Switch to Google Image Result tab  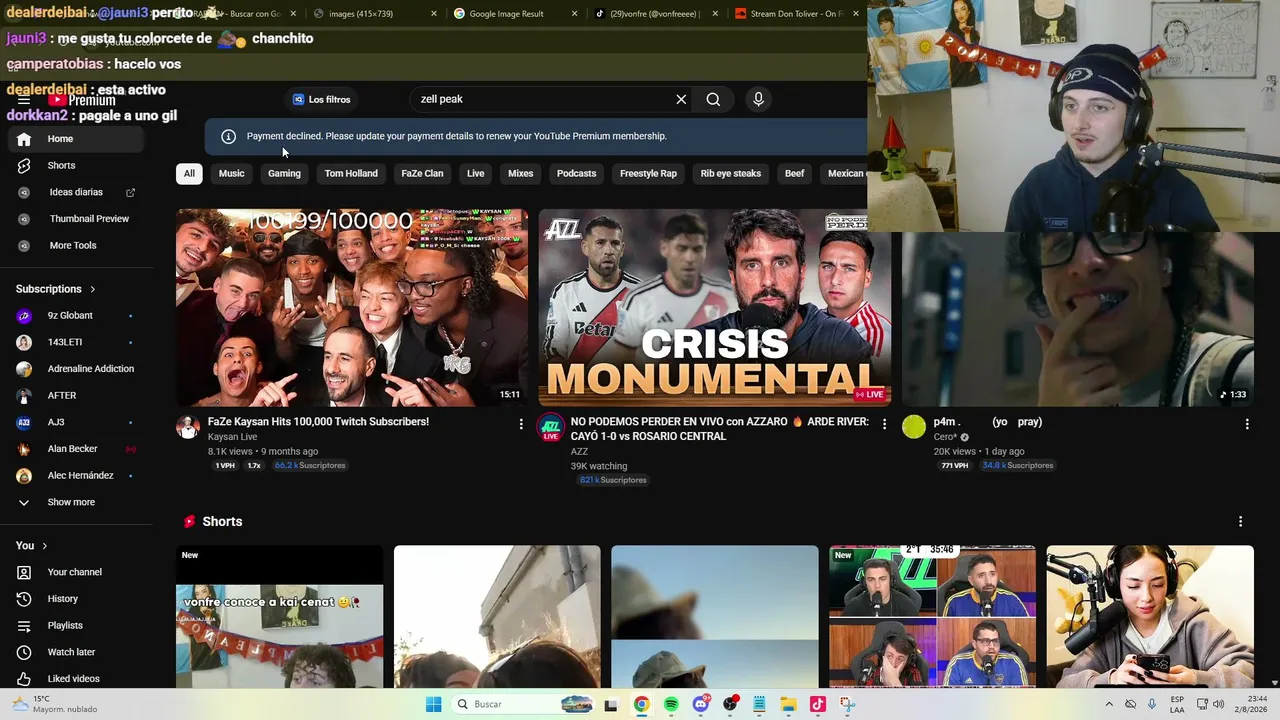tap(515, 14)
